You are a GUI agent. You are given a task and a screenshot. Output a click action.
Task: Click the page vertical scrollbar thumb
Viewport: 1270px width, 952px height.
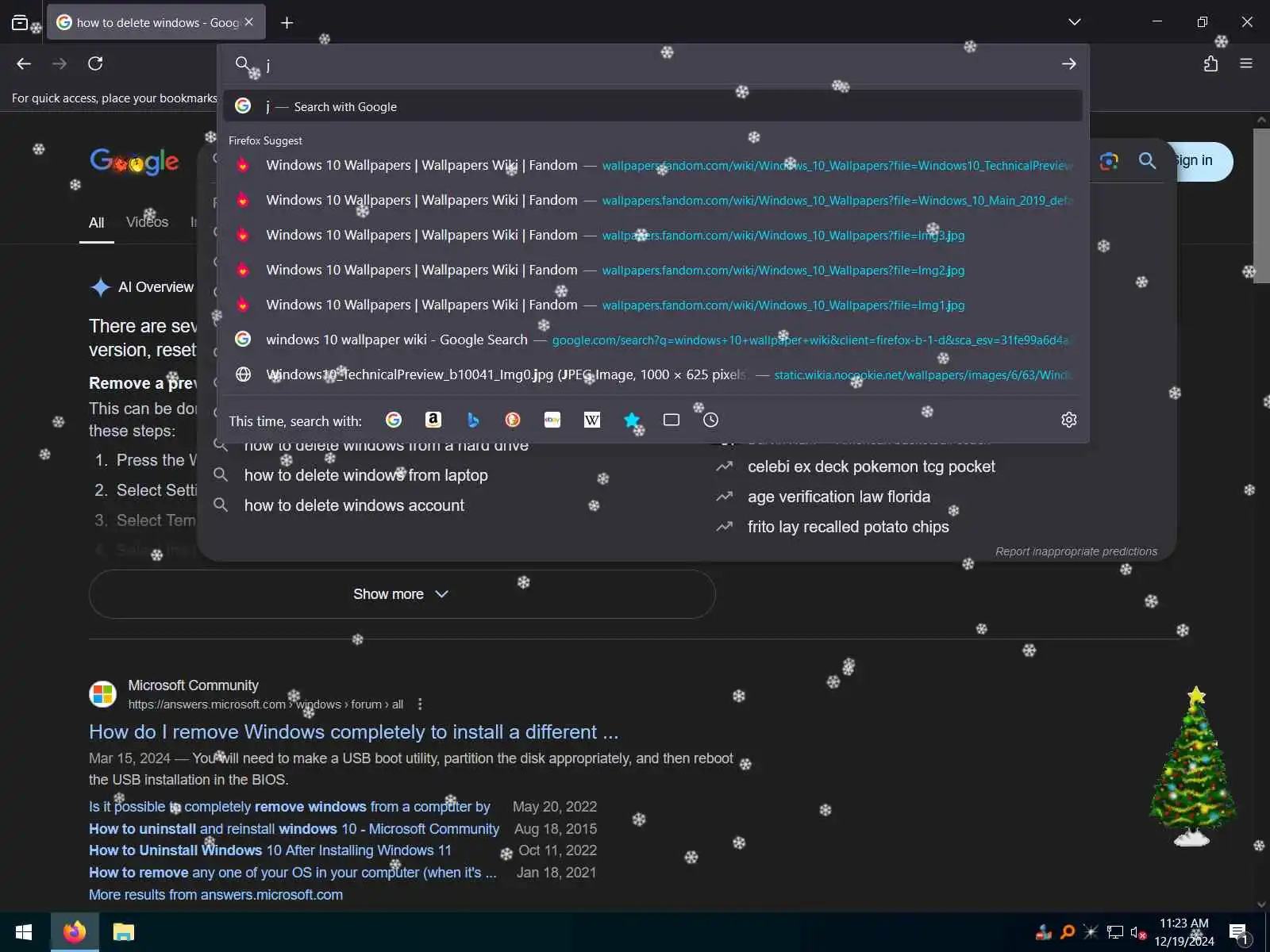[x=1261, y=205]
